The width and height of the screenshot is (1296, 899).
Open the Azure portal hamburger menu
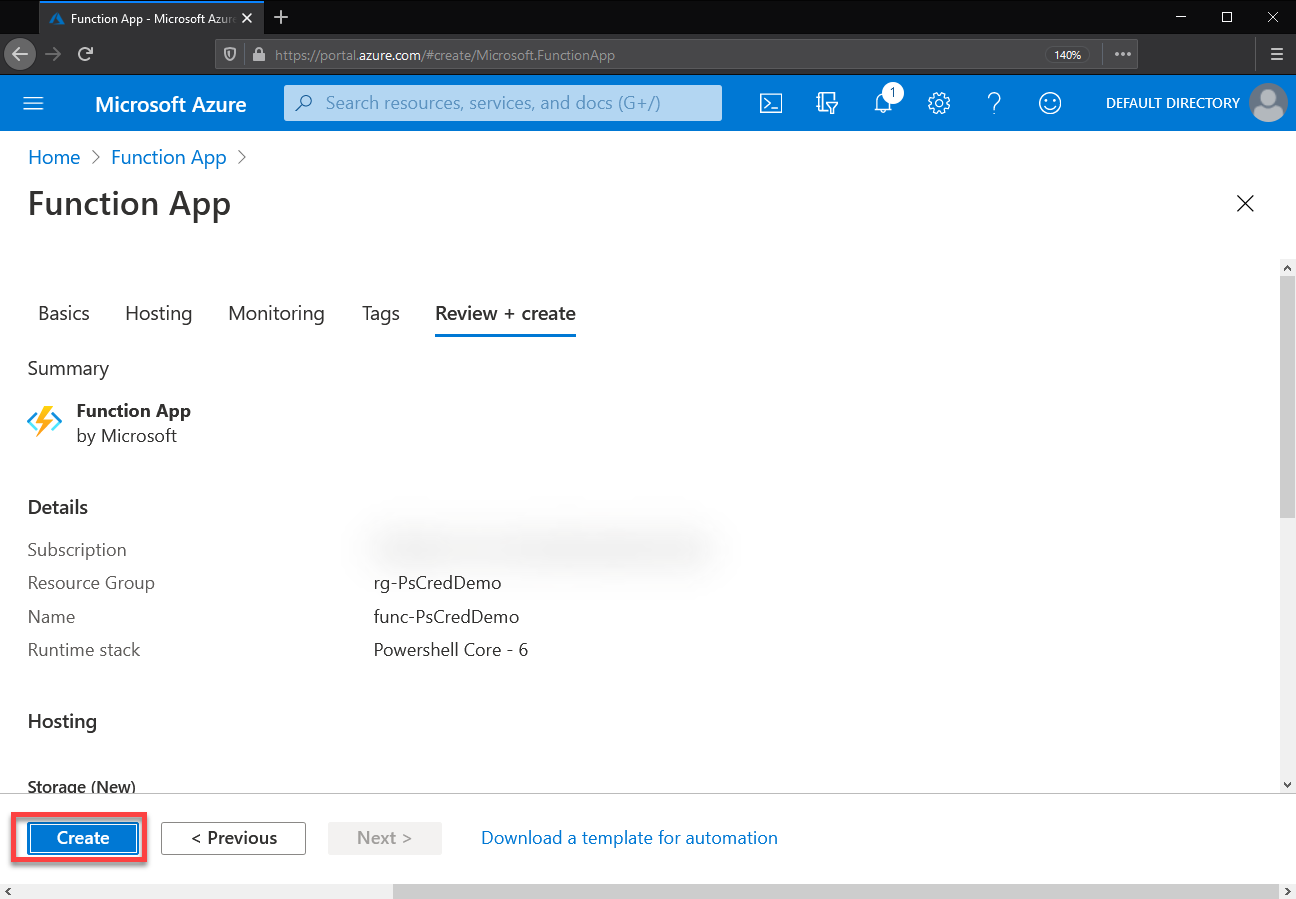point(33,103)
